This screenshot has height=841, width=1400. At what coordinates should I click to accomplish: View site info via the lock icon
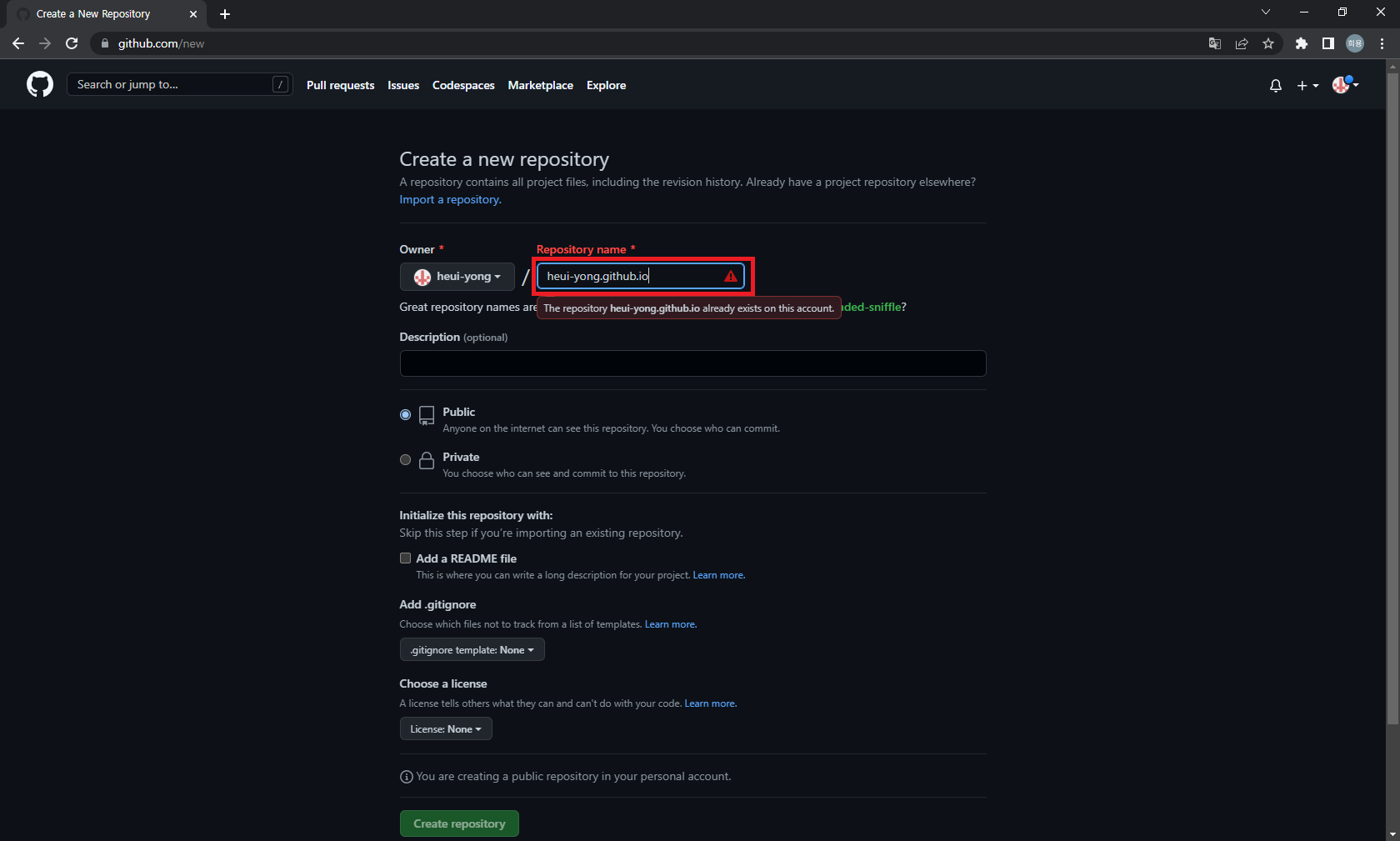pos(105,43)
